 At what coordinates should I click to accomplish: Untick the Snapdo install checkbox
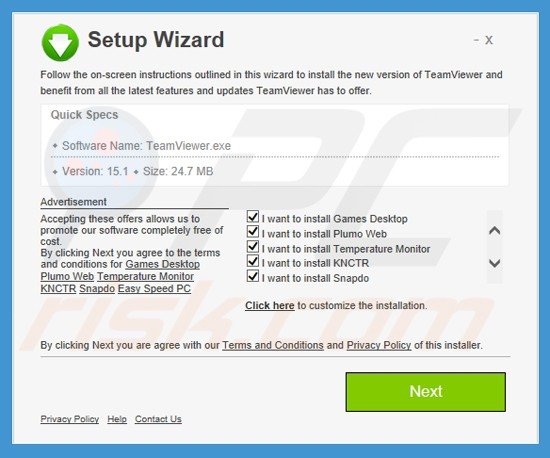pos(253,277)
